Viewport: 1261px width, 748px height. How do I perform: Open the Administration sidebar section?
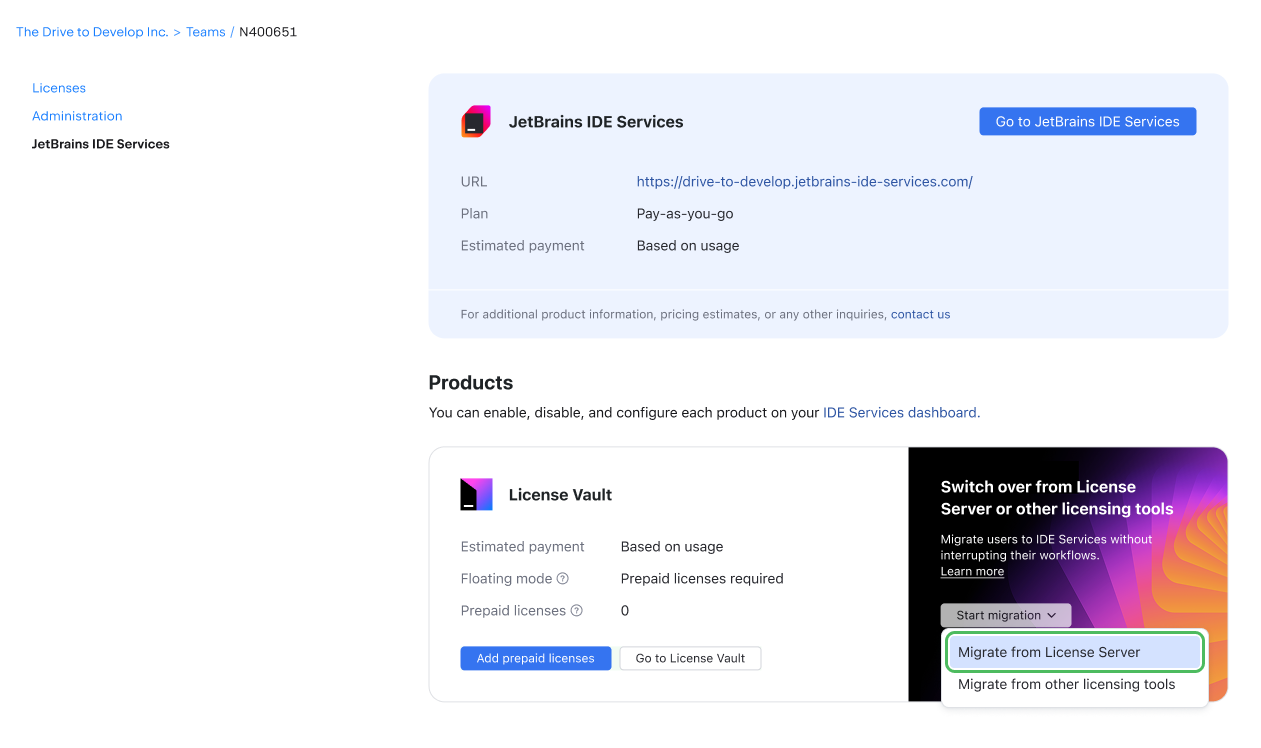[77, 115]
